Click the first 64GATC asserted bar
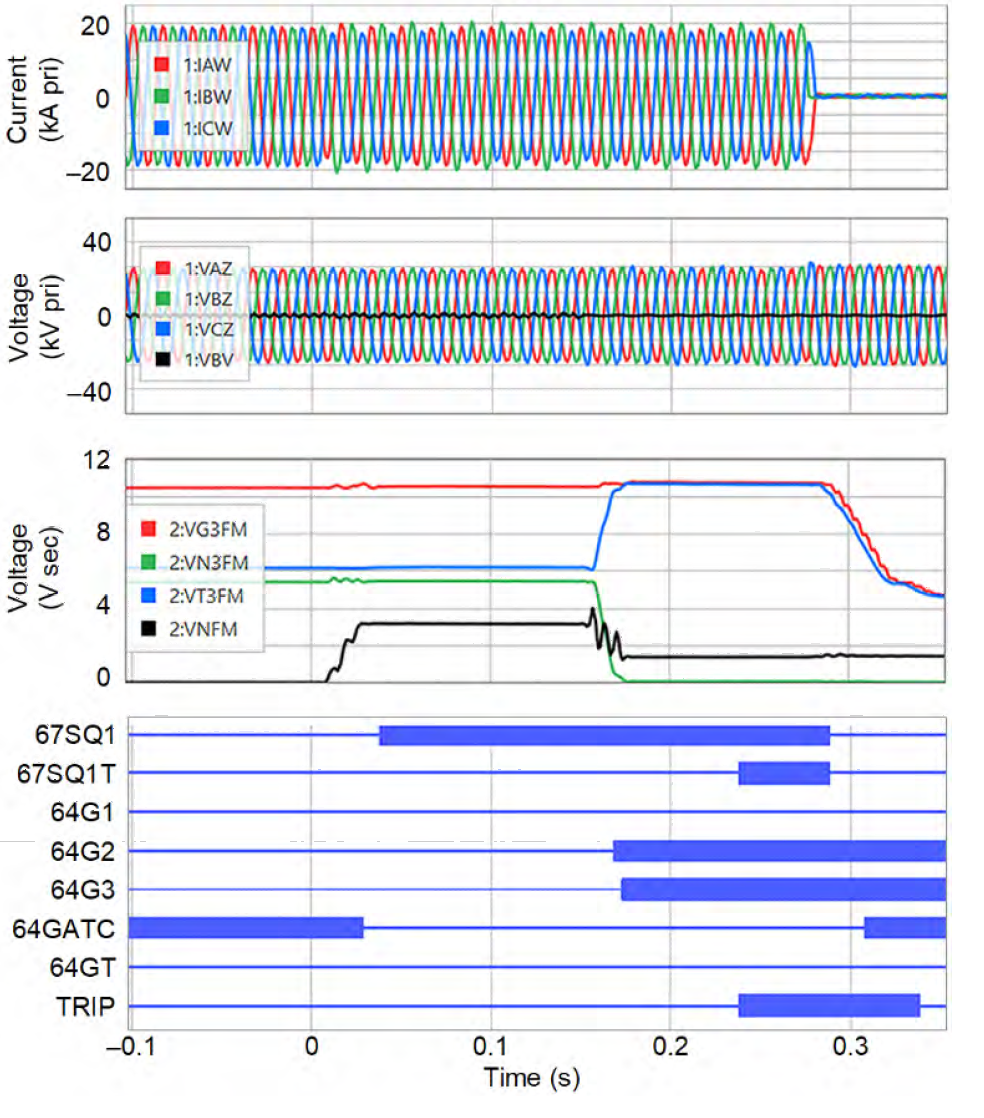The image size is (984, 1118). tap(246, 928)
